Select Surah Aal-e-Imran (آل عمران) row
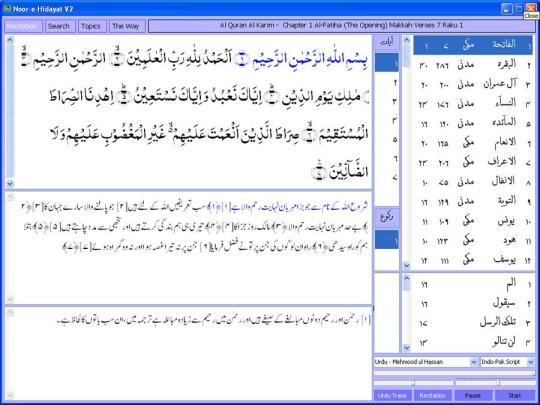Viewport: 540px width, 405px height. click(x=473, y=84)
